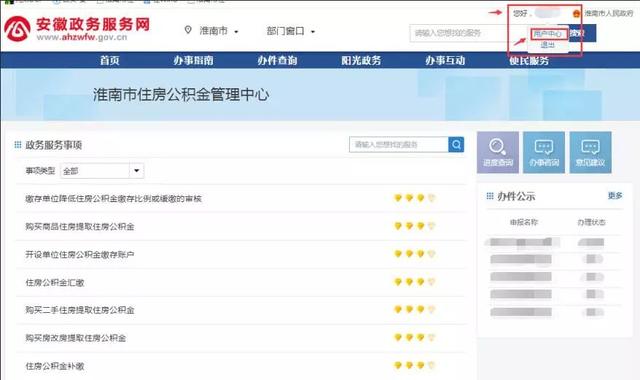The height and width of the screenshot is (380, 640).
Task: Focus the 政务服务事项 search input field
Action: coord(399,144)
